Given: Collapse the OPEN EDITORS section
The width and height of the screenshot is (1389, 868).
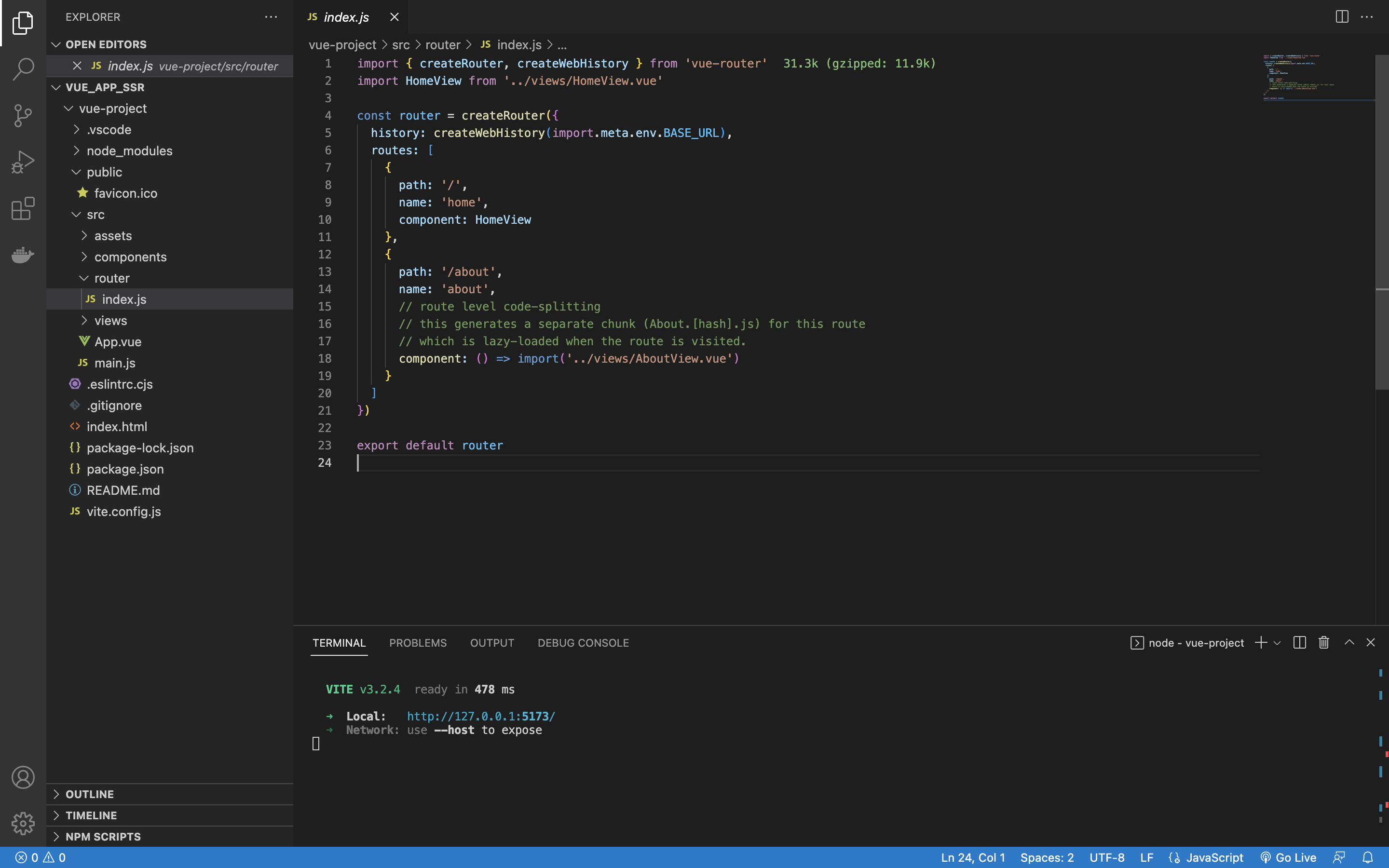Looking at the screenshot, I should 170,44.
